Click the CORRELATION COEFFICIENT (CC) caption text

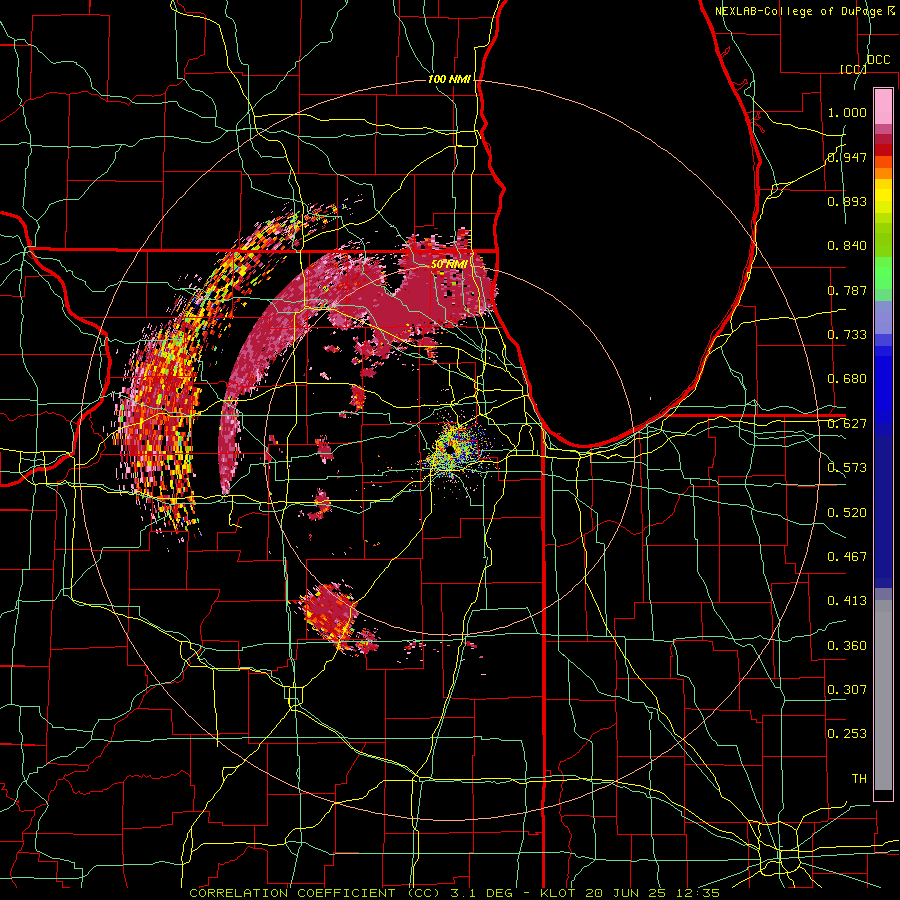[x=315, y=893]
